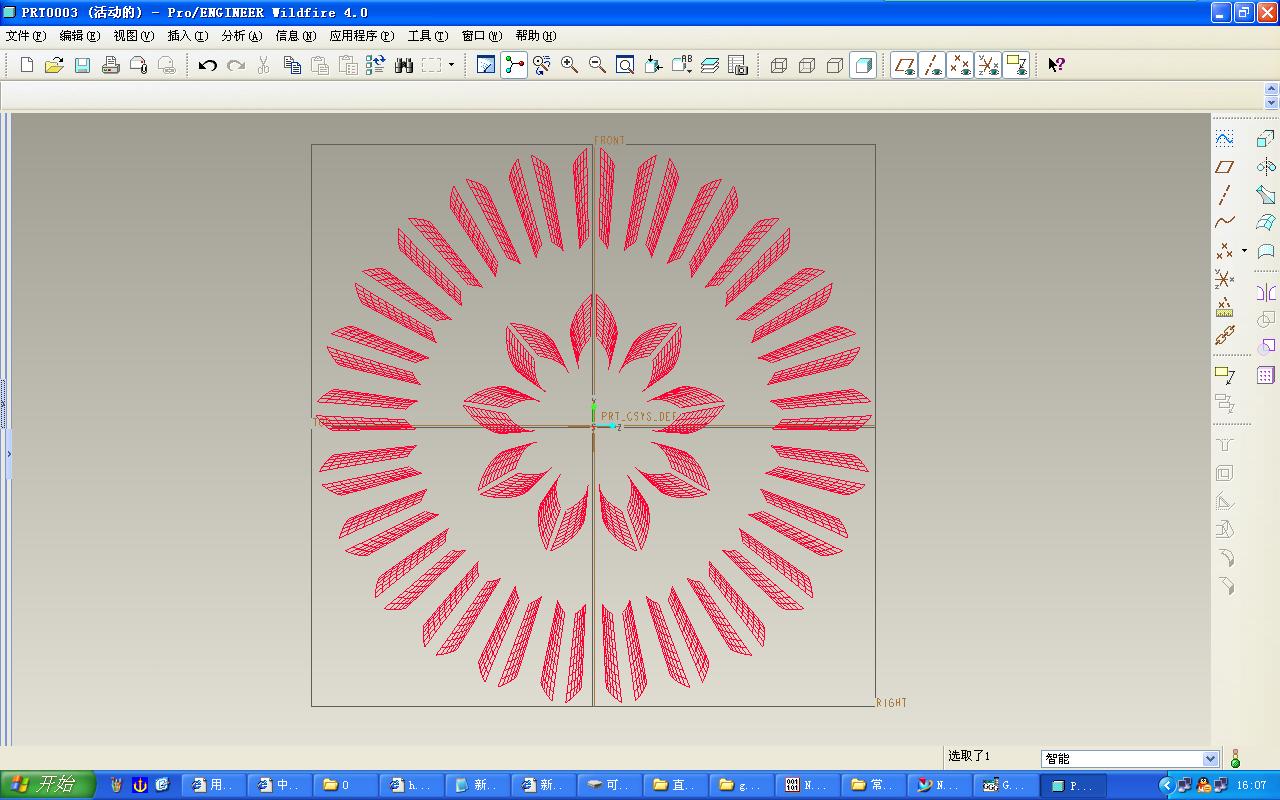
Task: Regenerate the model
Action: coord(376,65)
